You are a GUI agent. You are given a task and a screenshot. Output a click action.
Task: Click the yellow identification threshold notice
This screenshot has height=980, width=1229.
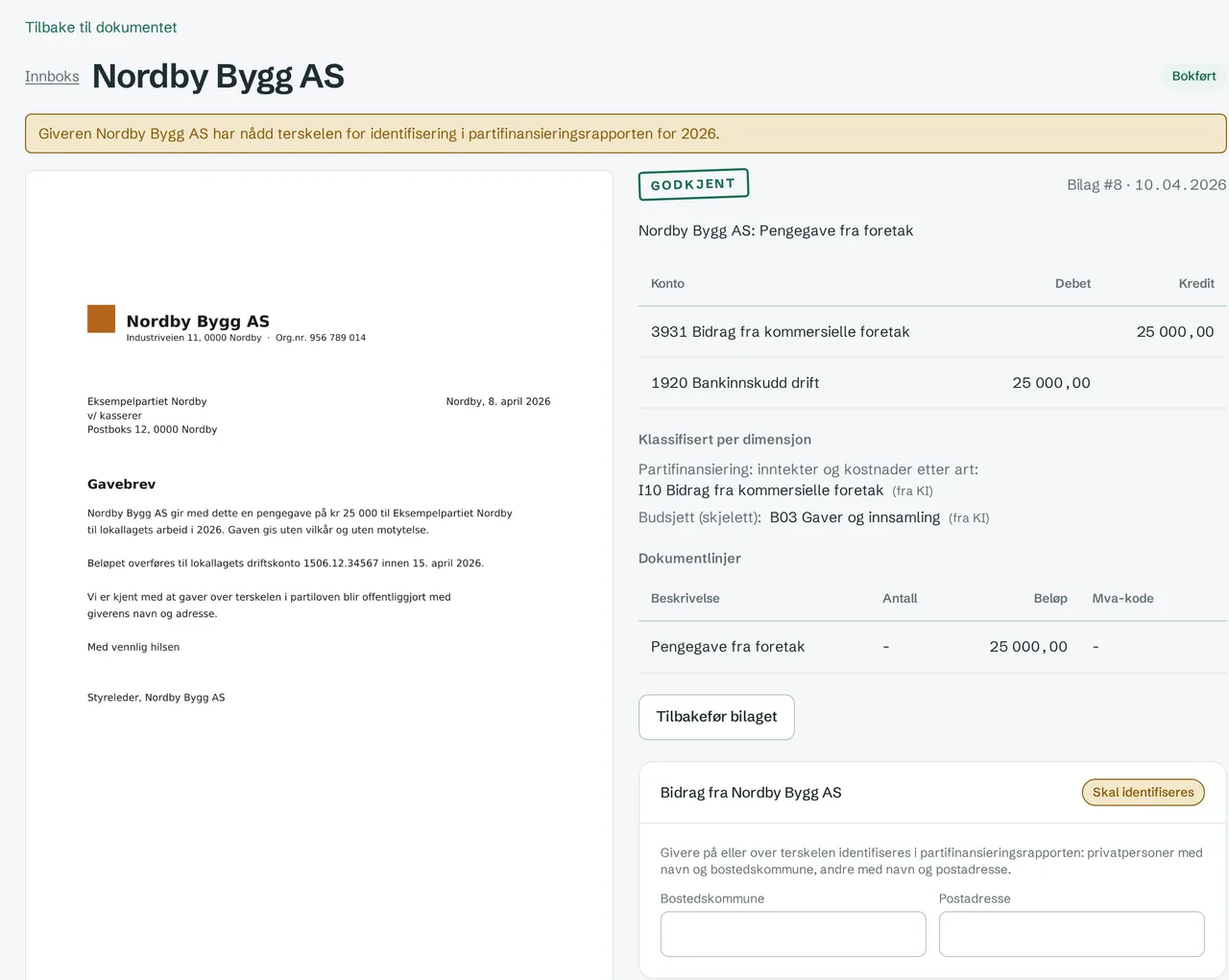coord(626,133)
